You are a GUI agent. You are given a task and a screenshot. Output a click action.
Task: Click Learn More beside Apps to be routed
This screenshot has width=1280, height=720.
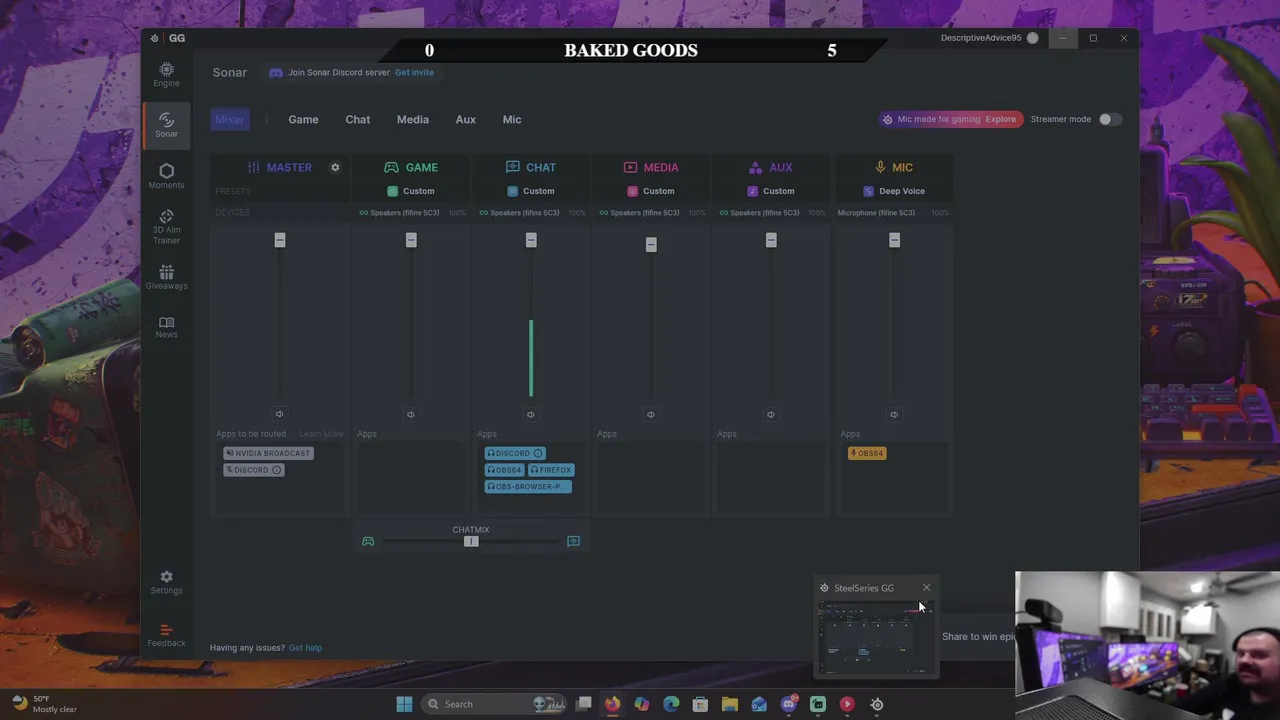(321, 434)
